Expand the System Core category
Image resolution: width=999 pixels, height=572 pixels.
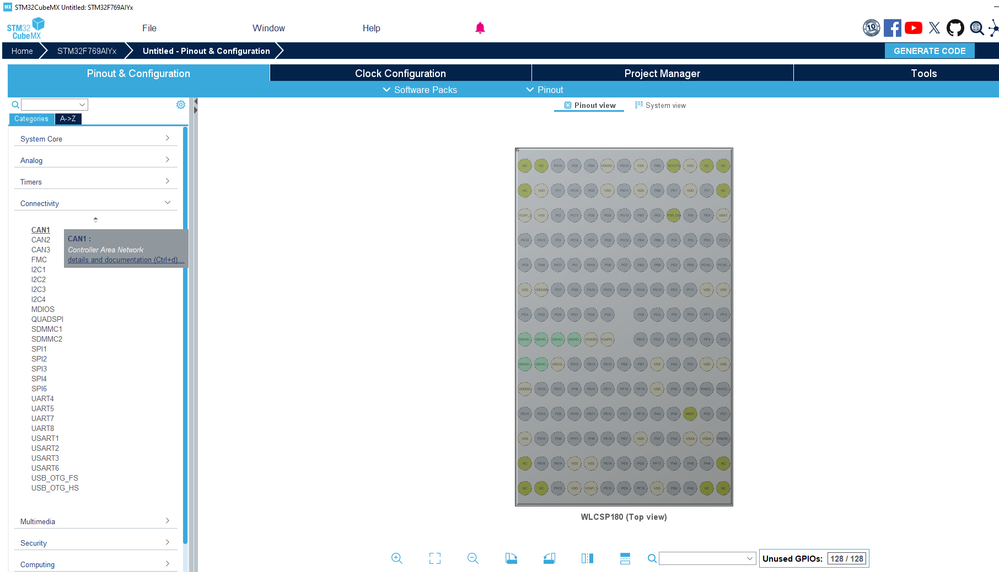tap(95, 139)
